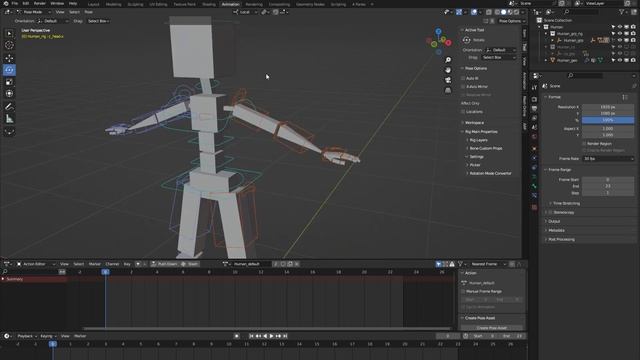Screen dimensions: 640x360
Task: Open the Tool properties tab icon
Action: coord(534,87)
